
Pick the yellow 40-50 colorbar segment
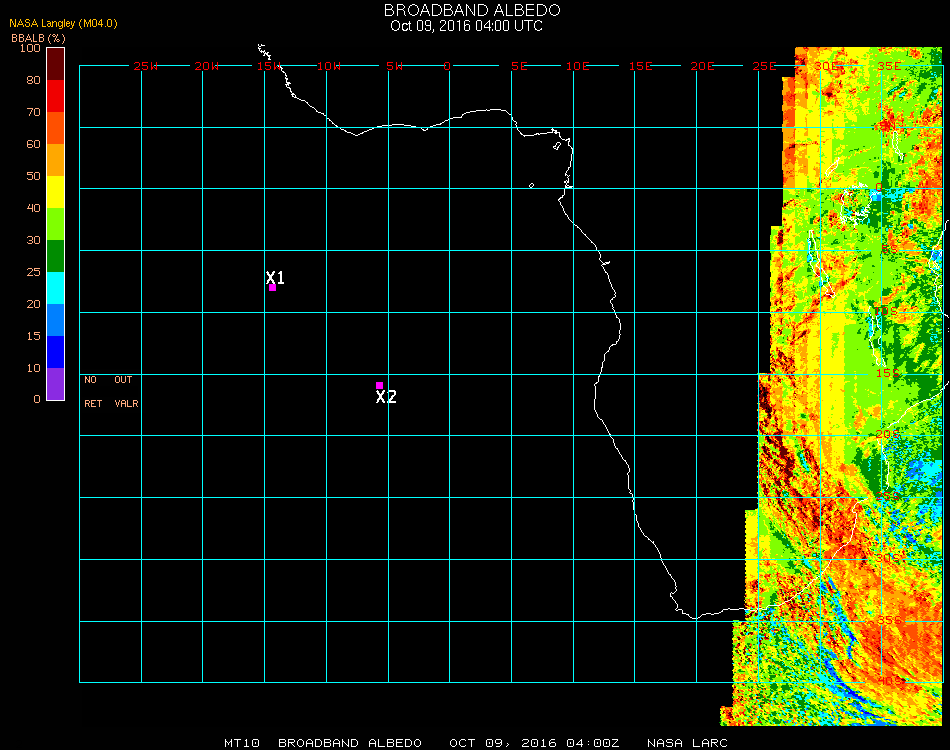pyautogui.click(x=55, y=191)
